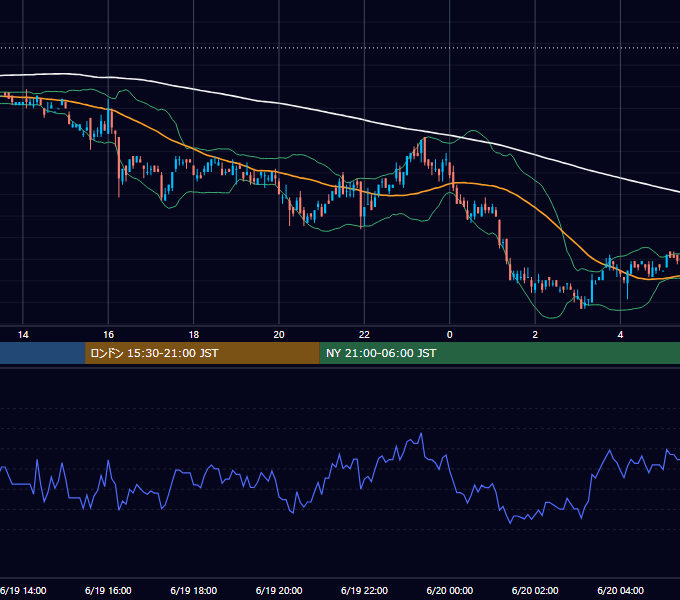The image size is (680, 600).
Task: Click the 4 hour label on price chart axis
Action: tap(621, 335)
